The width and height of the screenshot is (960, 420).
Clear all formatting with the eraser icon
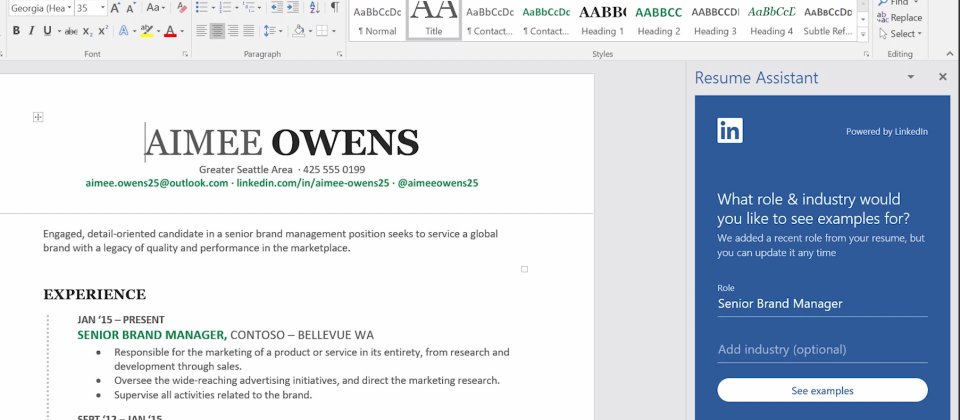182,8
